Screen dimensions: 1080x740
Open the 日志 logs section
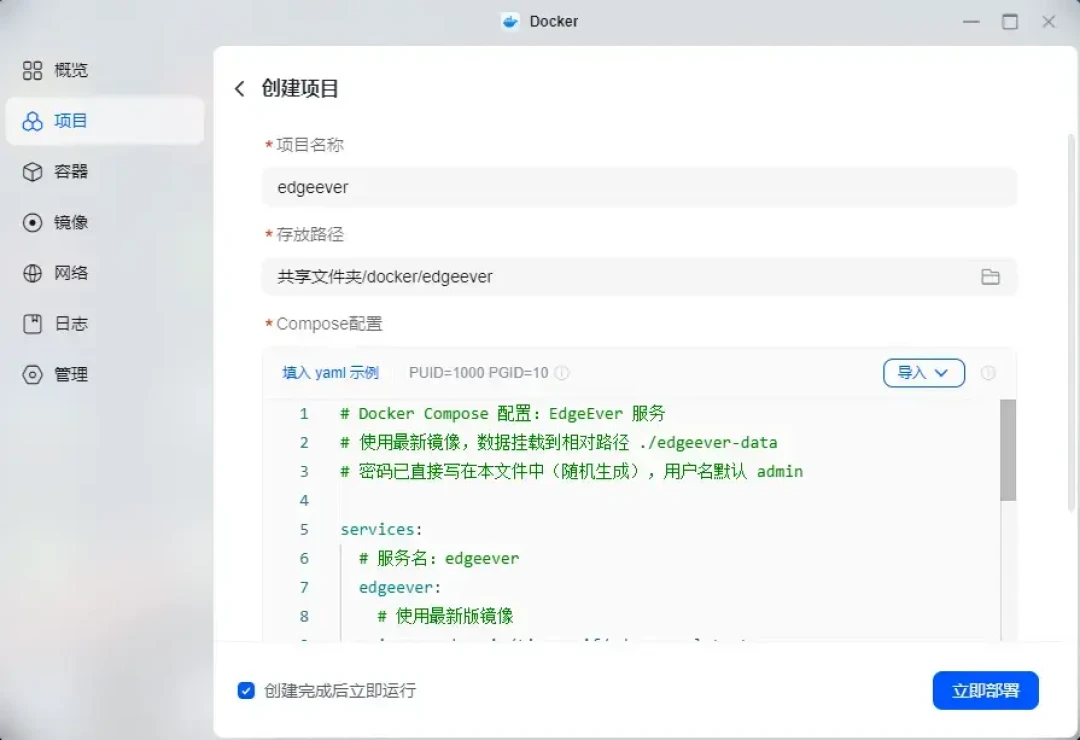coord(105,324)
